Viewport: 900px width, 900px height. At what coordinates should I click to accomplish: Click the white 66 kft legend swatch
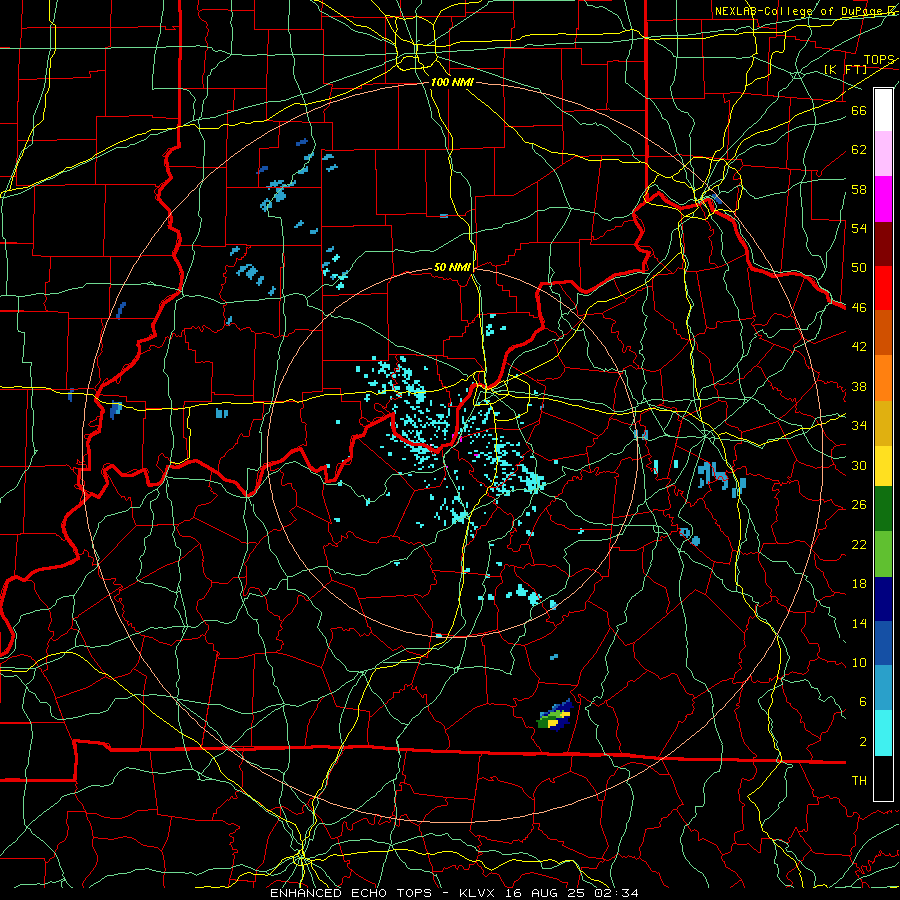[x=883, y=110]
